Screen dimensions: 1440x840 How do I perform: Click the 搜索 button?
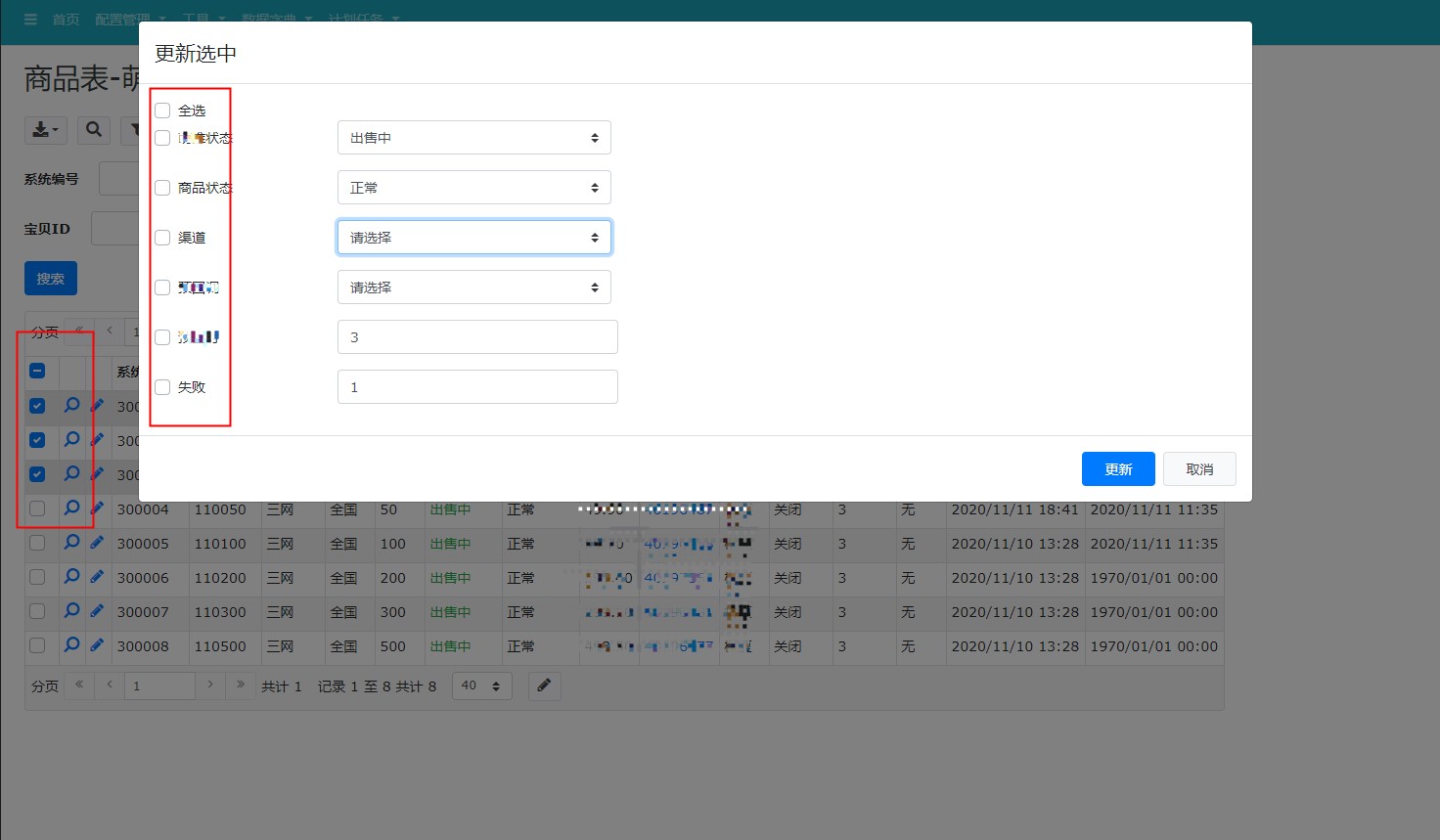(51, 279)
